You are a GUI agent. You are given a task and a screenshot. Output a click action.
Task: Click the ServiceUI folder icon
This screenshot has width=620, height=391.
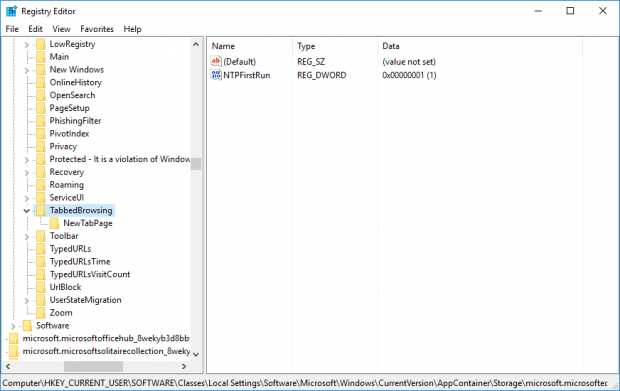pyautogui.click(x=41, y=198)
